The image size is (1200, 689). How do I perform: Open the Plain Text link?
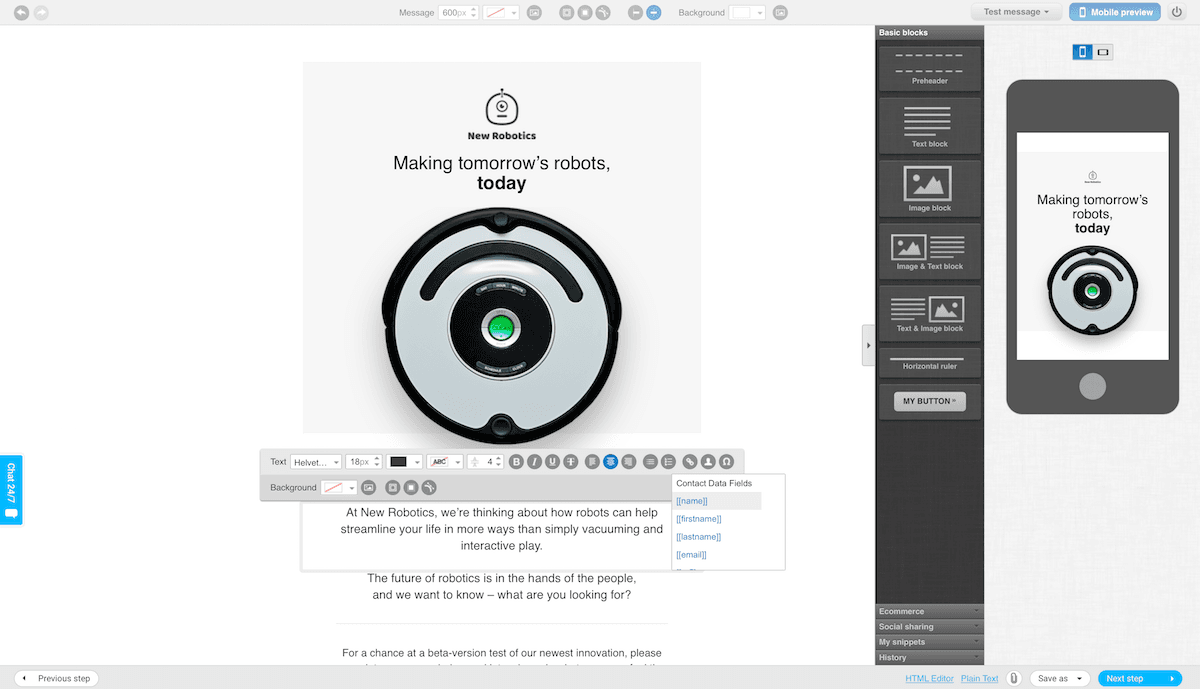point(980,678)
